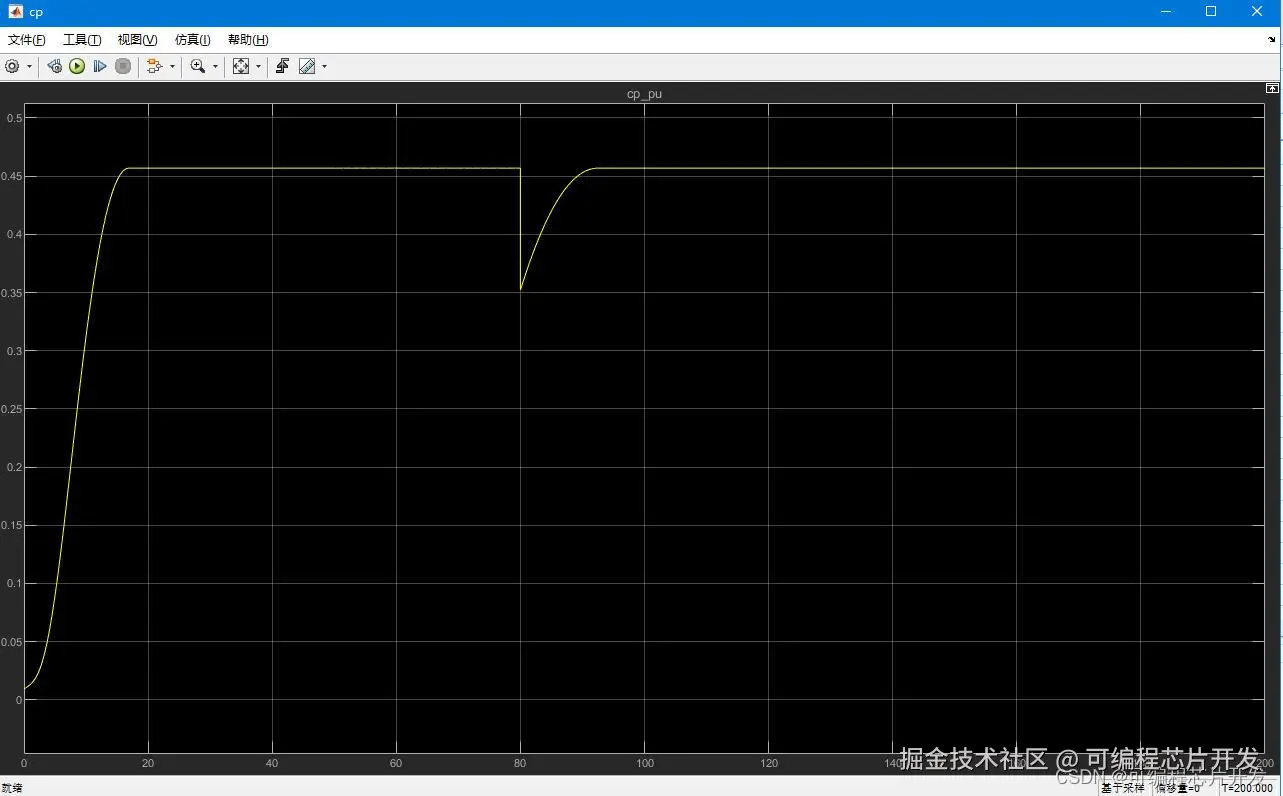Click the x-axis label 20
Screen dimensions: 1283x796
(x=148, y=763)
